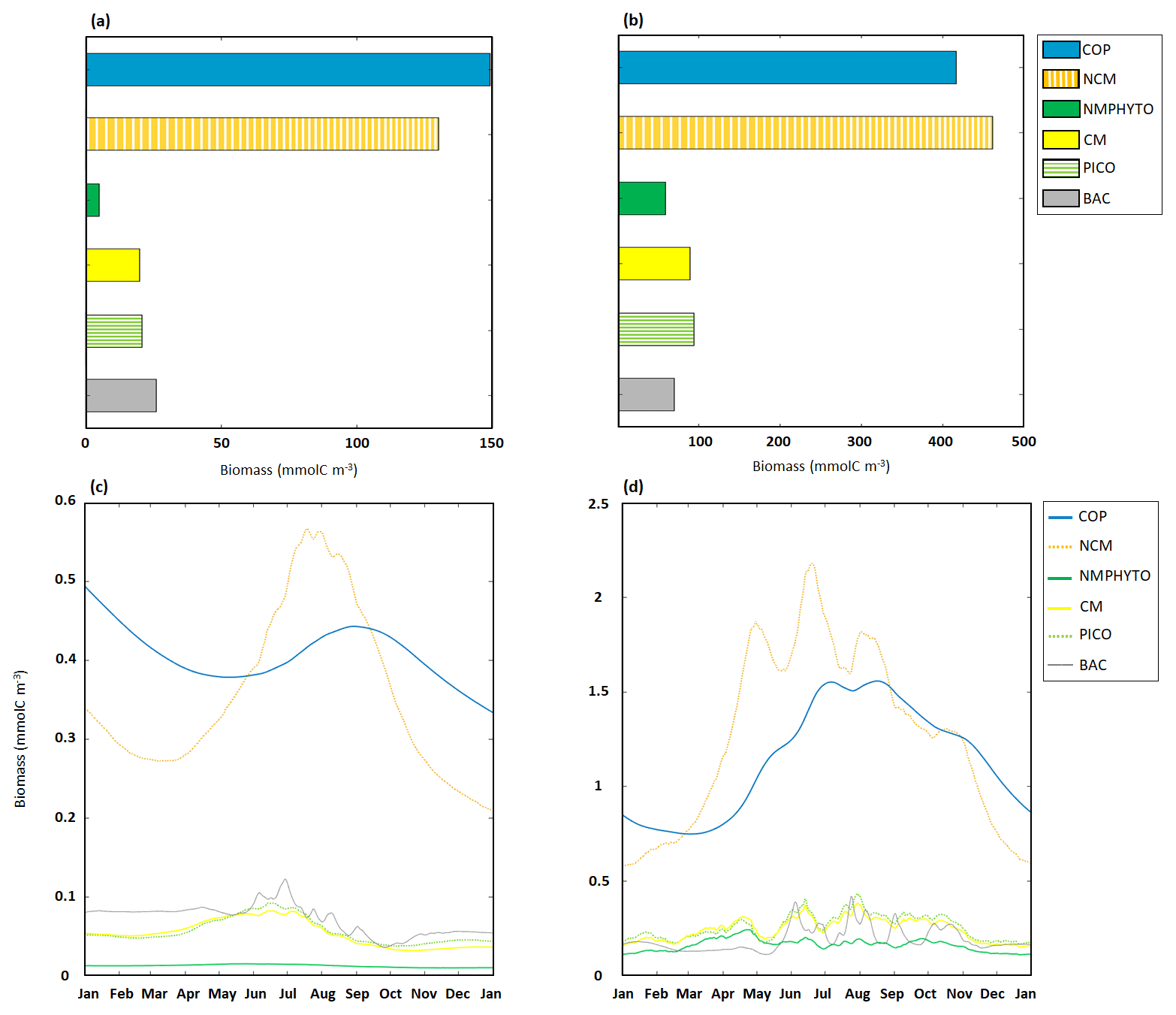Select the dotted NCM sample in line legend
Image resolution: width=1176 pixels, height=1015 pixels.
point(1060,546)
